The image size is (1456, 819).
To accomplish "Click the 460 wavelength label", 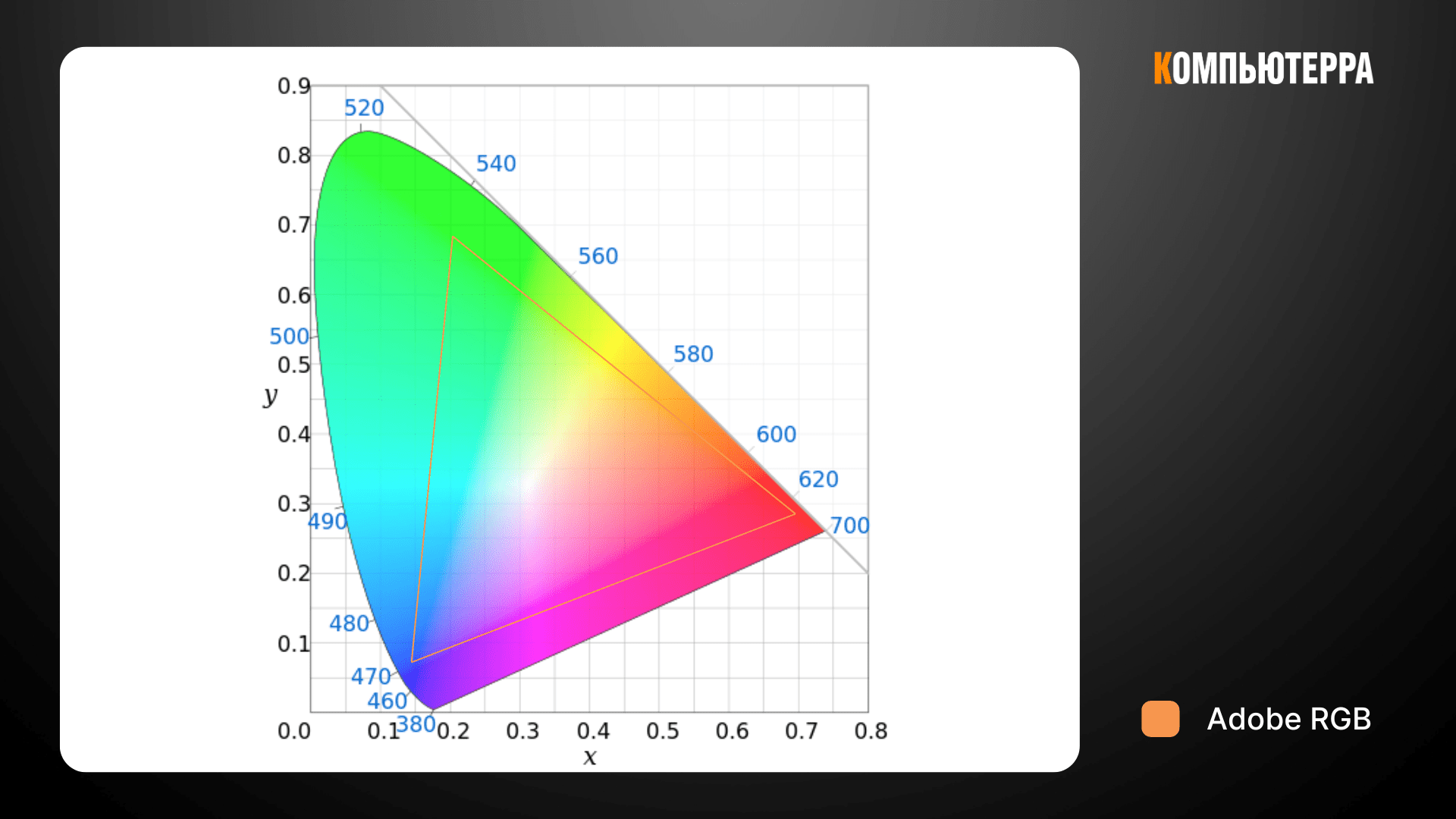I will click(388, 701).
